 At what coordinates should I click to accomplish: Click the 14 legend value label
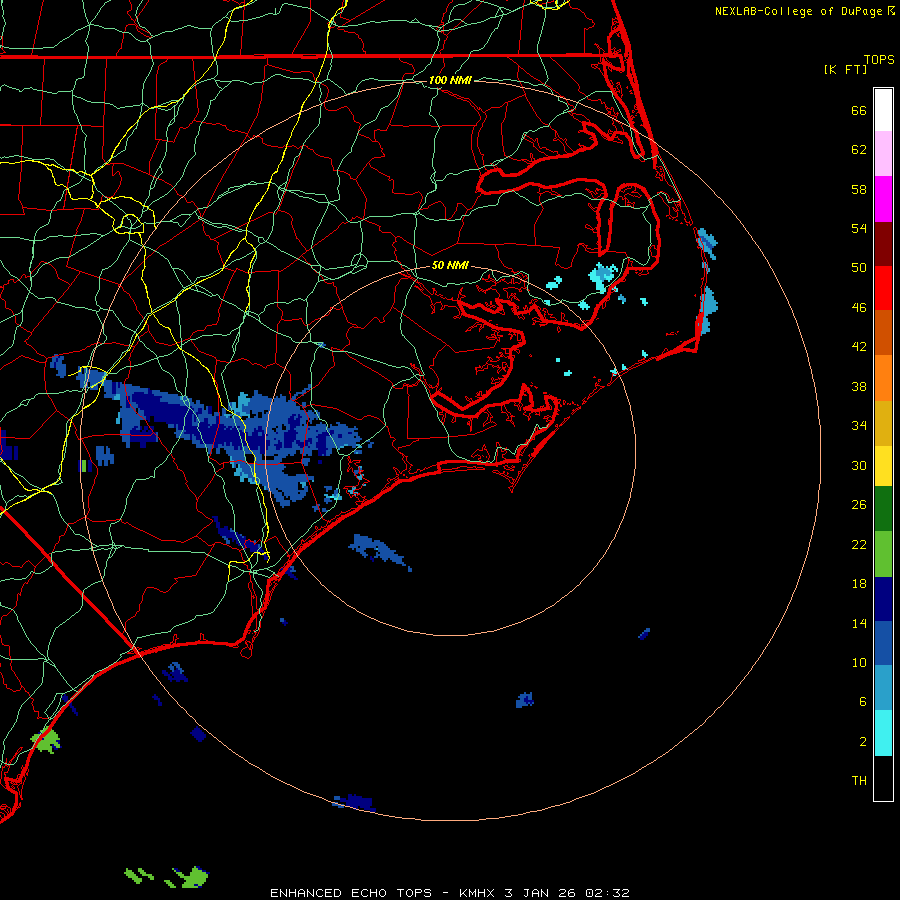(859, 623)
